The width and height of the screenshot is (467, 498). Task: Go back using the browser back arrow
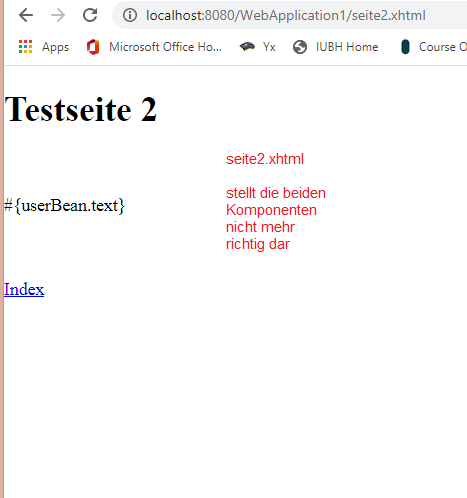(x=26, y=15)
